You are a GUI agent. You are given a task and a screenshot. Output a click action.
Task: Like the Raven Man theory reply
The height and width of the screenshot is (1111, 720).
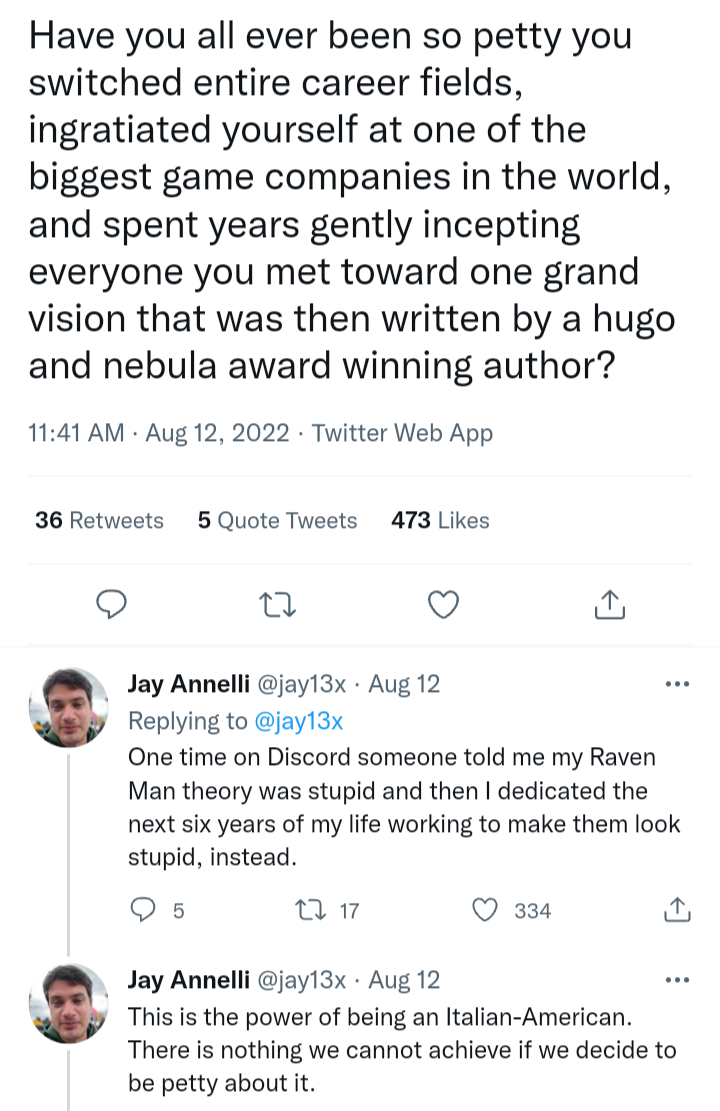tap(485, 910)
